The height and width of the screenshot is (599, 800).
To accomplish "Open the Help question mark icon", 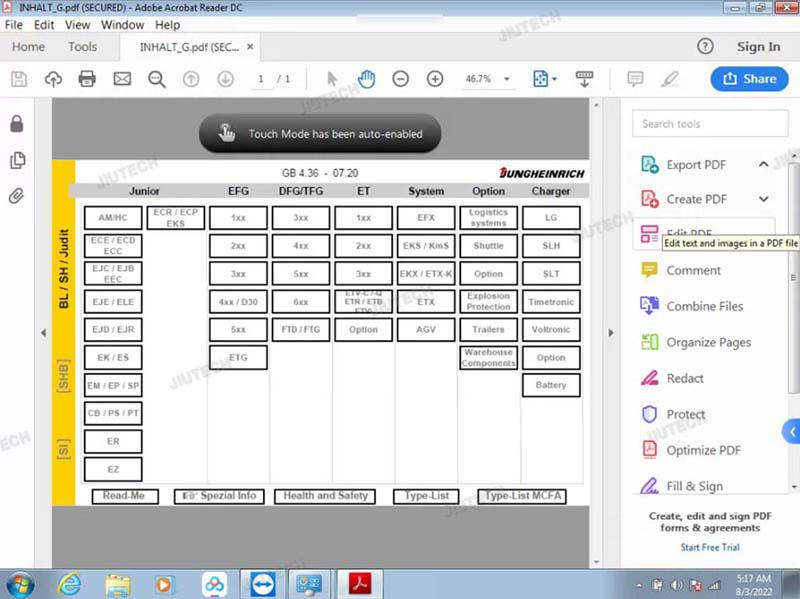I will tap(705, 46).
